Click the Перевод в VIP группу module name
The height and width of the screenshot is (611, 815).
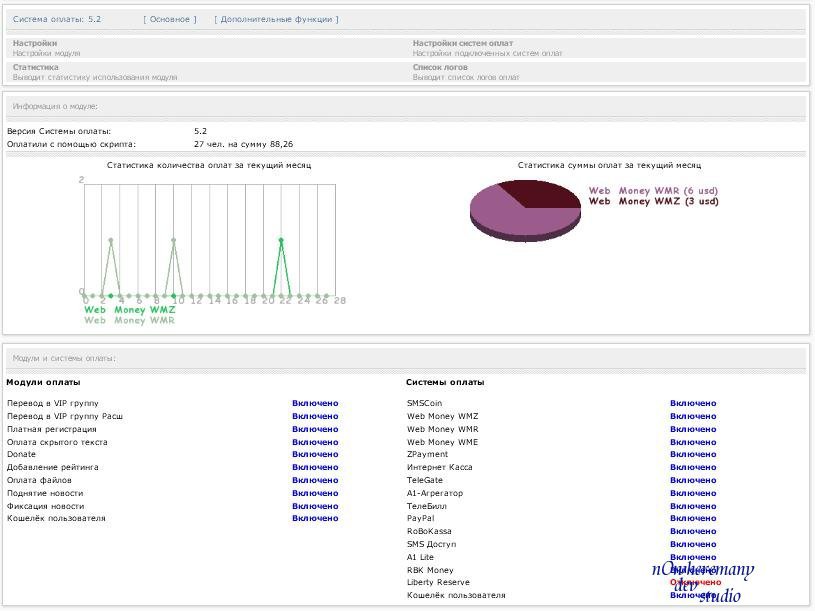[52, 403]
